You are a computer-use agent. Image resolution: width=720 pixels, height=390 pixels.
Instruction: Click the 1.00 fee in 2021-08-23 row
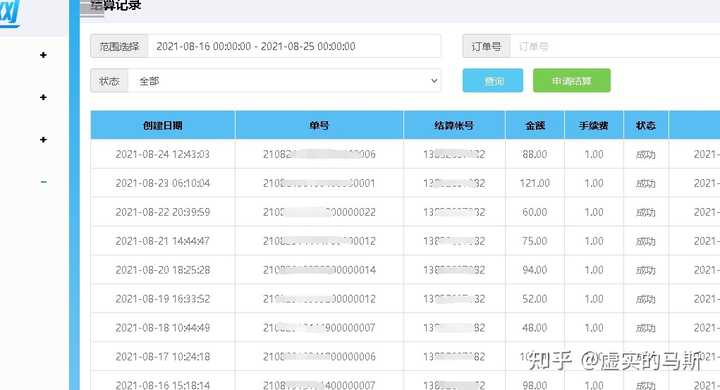(594, 183)
